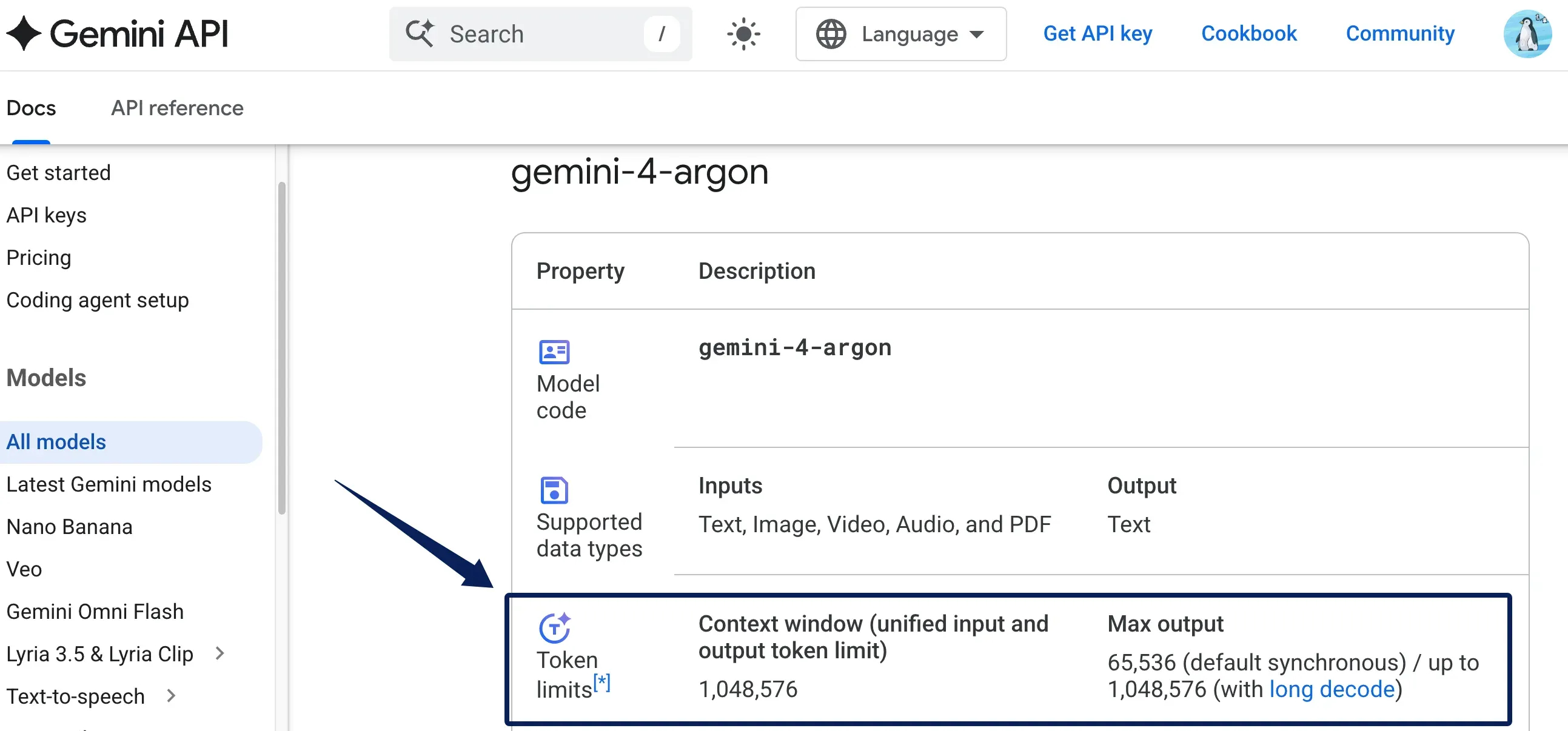
Task: Click the gemini-4-argon page heading
Action: tap(639, 172)
